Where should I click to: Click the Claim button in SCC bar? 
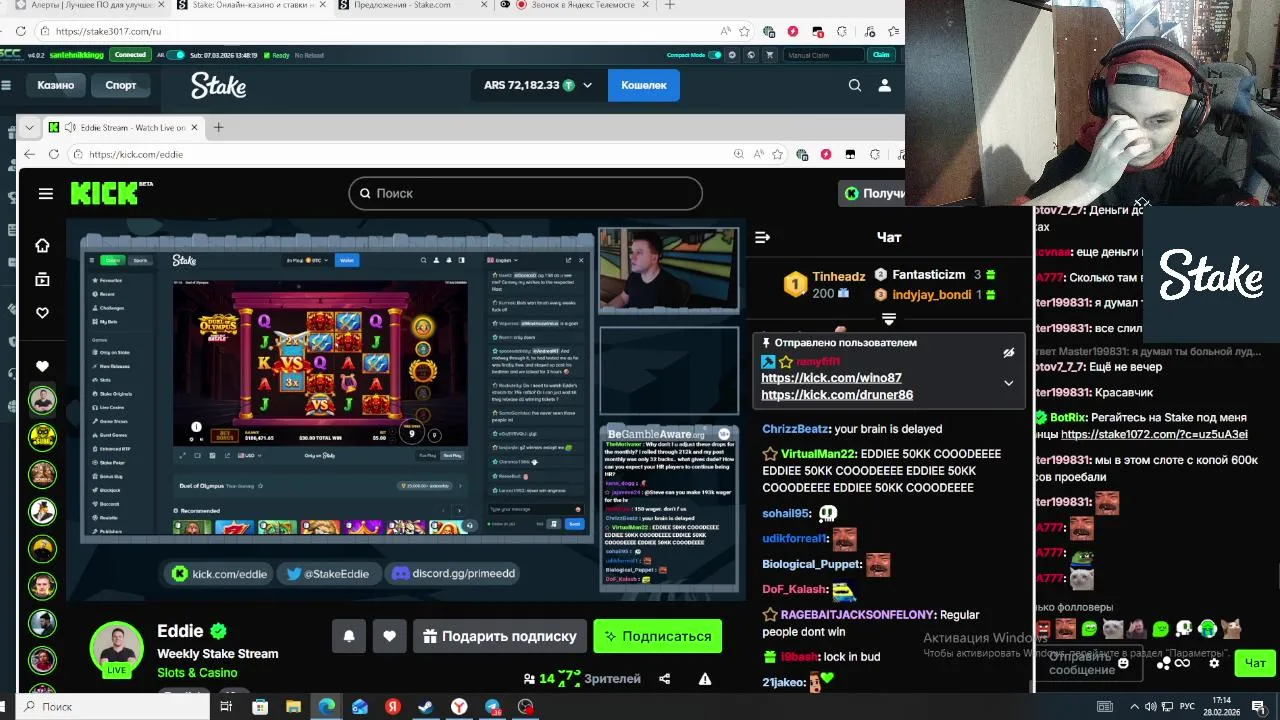pyautogui.click(x=881, y=55)
